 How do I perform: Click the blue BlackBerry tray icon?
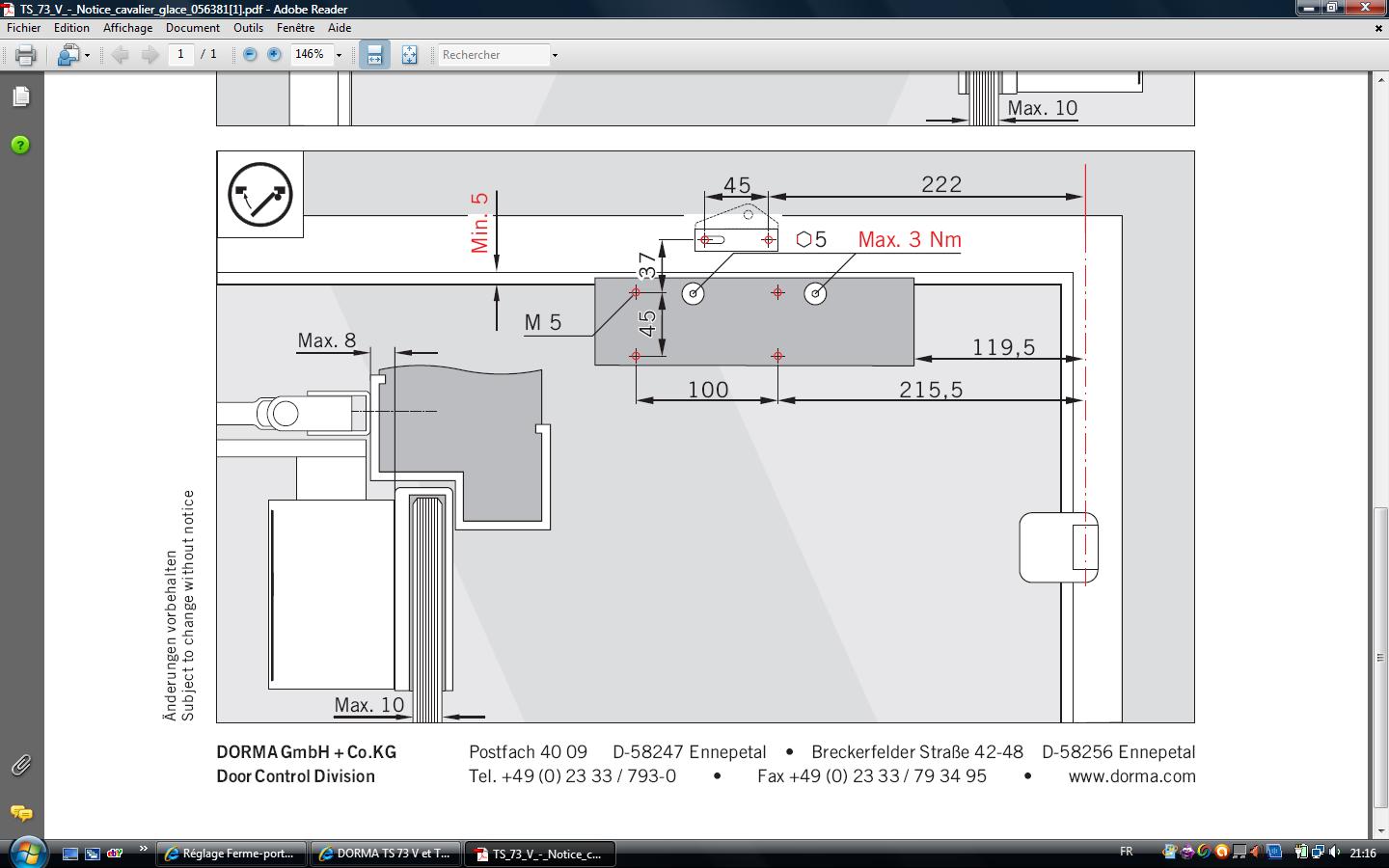[1274, 852]
